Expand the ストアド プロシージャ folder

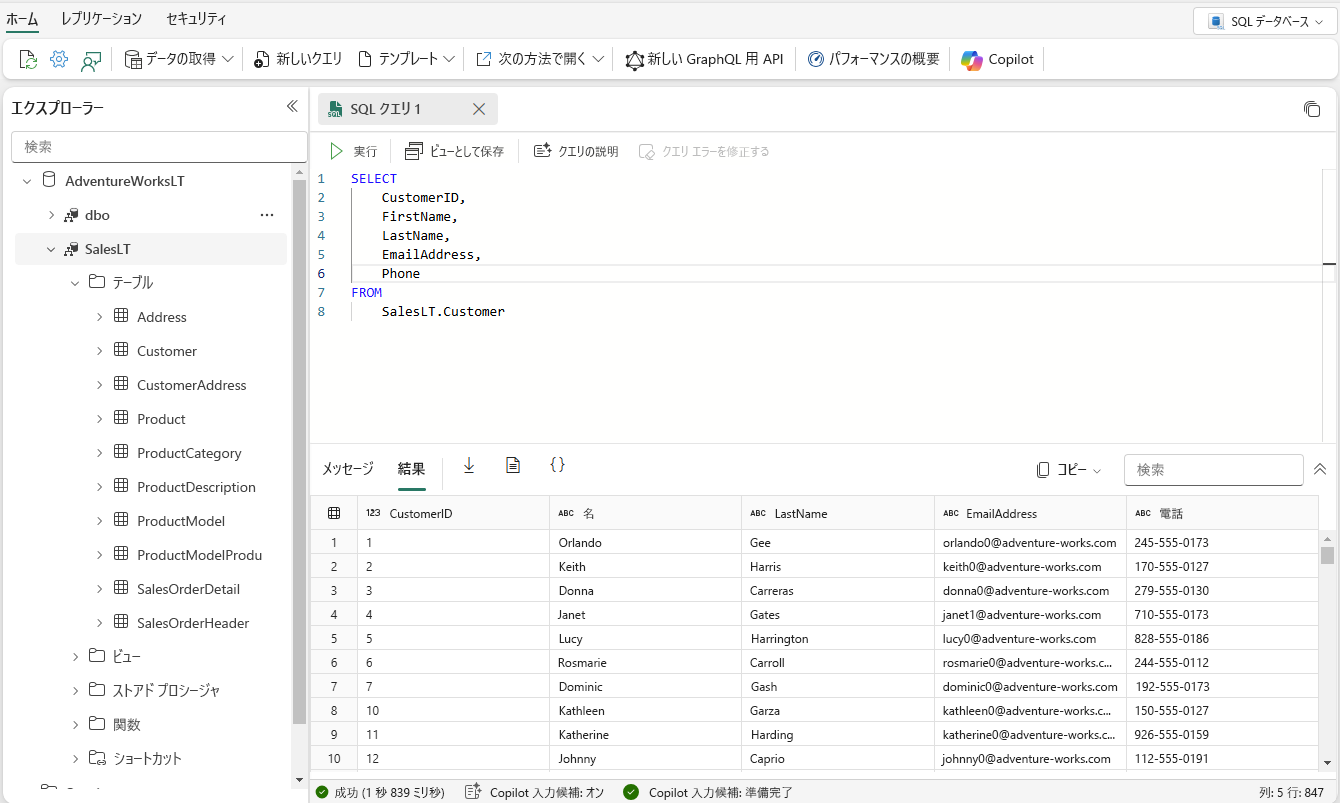[75, 690]
